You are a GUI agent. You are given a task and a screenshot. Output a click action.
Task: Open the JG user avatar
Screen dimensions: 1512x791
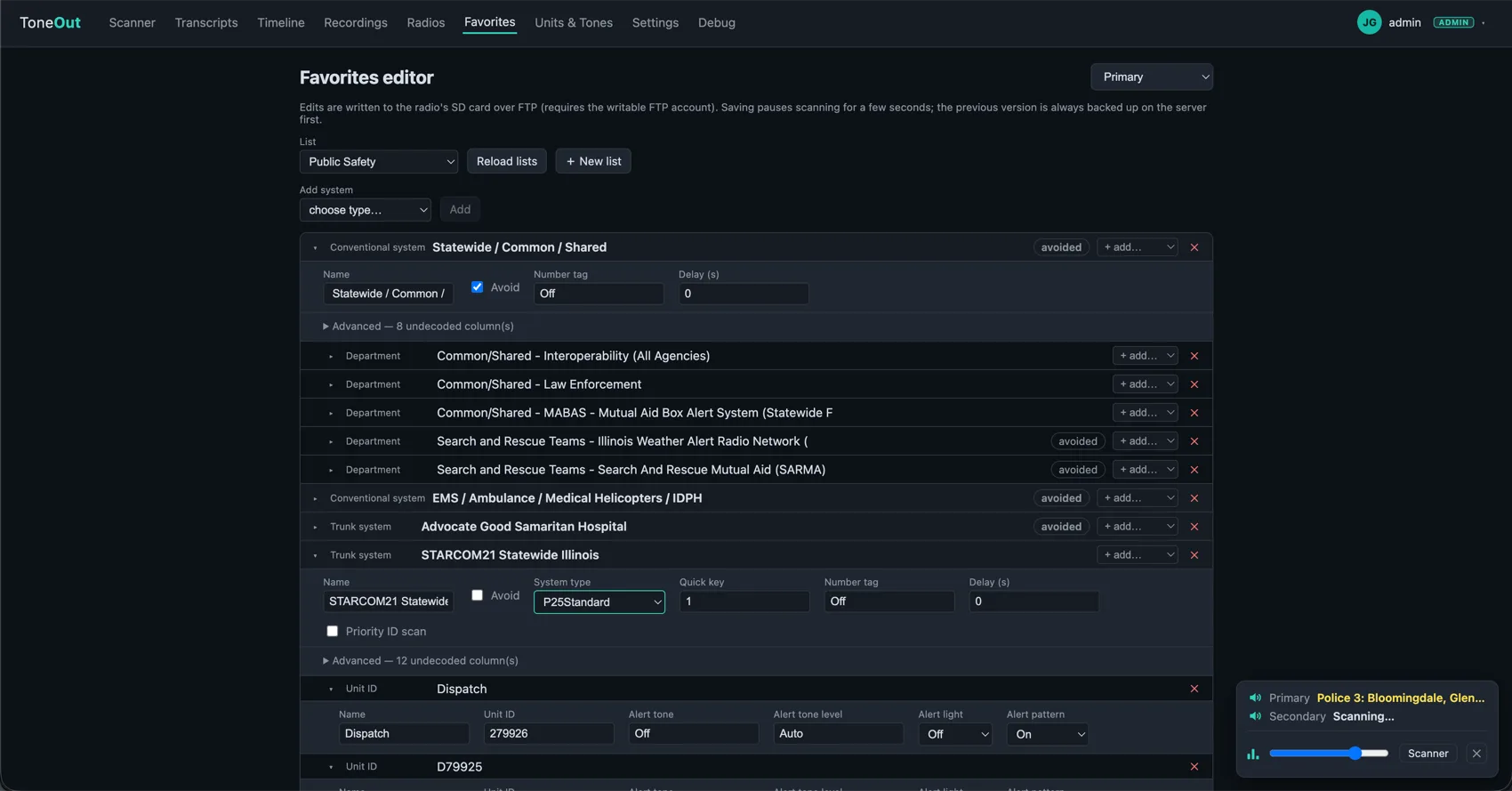pyautogui.click(x=1369, y=22)
